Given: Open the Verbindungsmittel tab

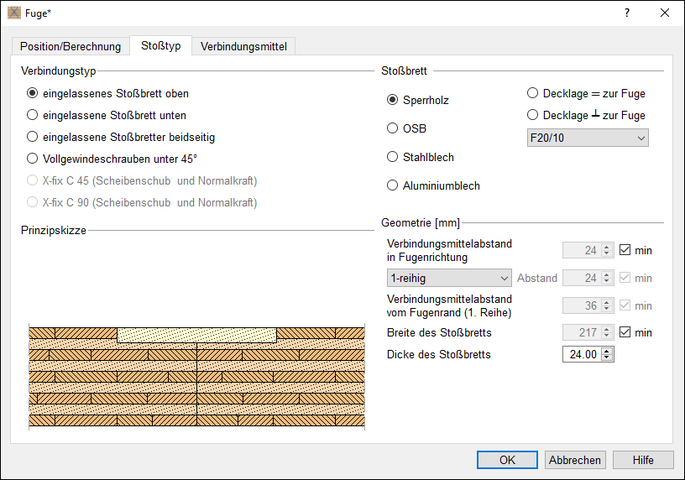Looking at the screenshot, I should 243,46.
